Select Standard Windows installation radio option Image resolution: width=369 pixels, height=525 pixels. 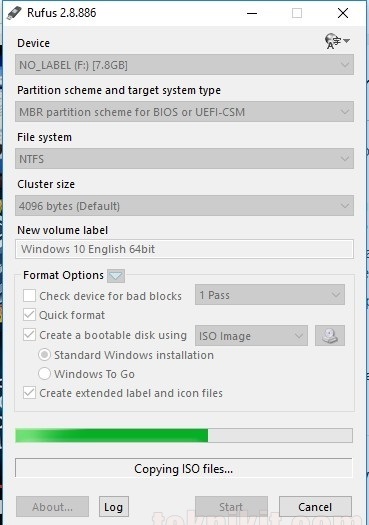(x=45, y=355)
